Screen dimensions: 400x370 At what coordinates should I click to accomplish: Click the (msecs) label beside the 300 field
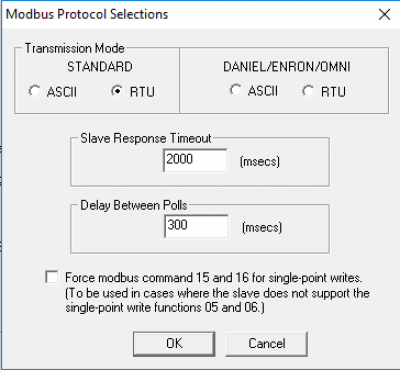click(x=262, y=227)
